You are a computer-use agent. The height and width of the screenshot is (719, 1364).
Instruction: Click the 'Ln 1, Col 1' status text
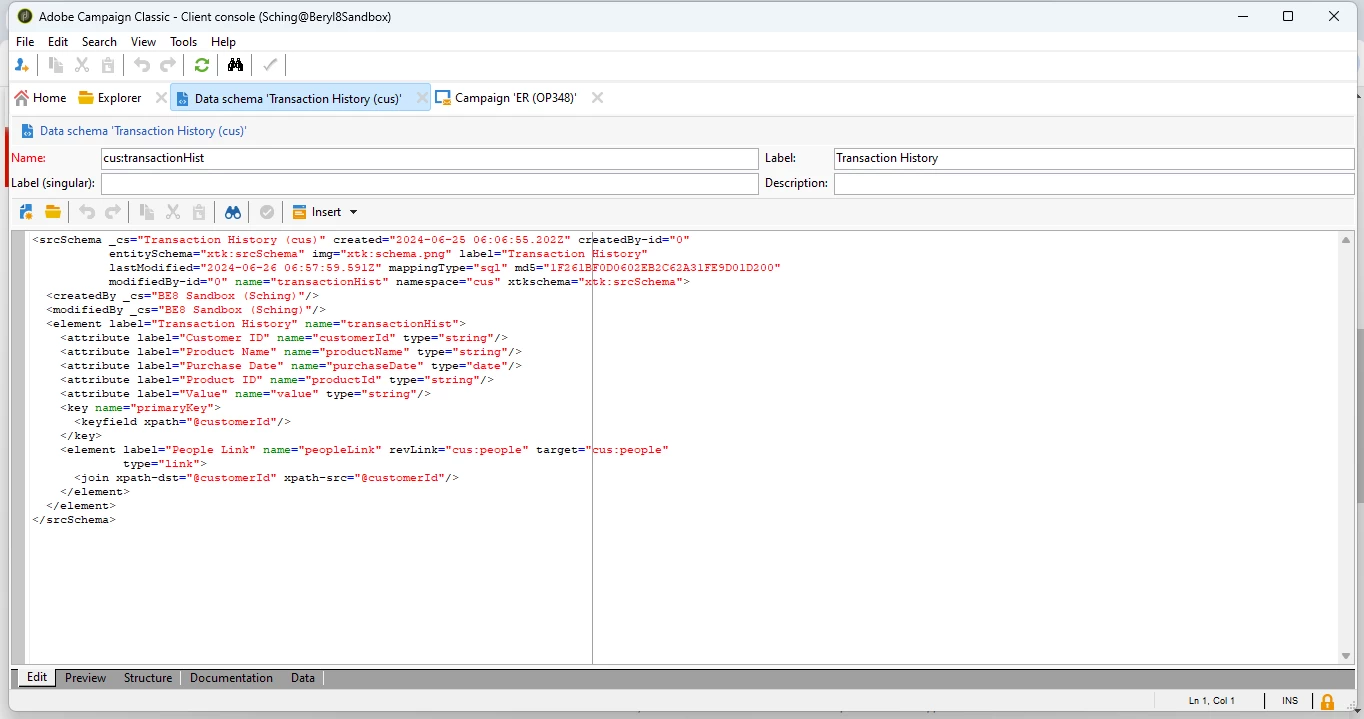point(1212,701)
